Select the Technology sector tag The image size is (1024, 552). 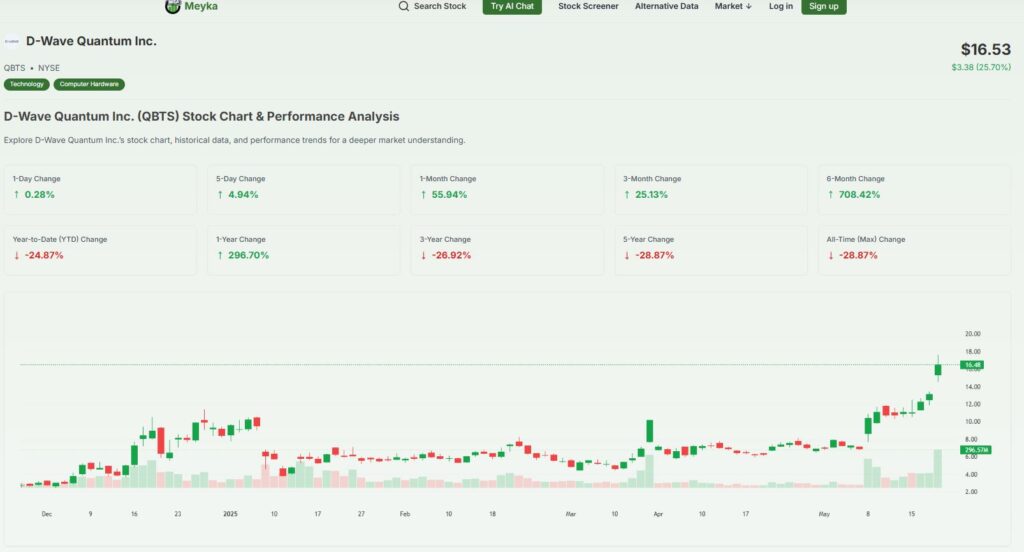(27, 84)
